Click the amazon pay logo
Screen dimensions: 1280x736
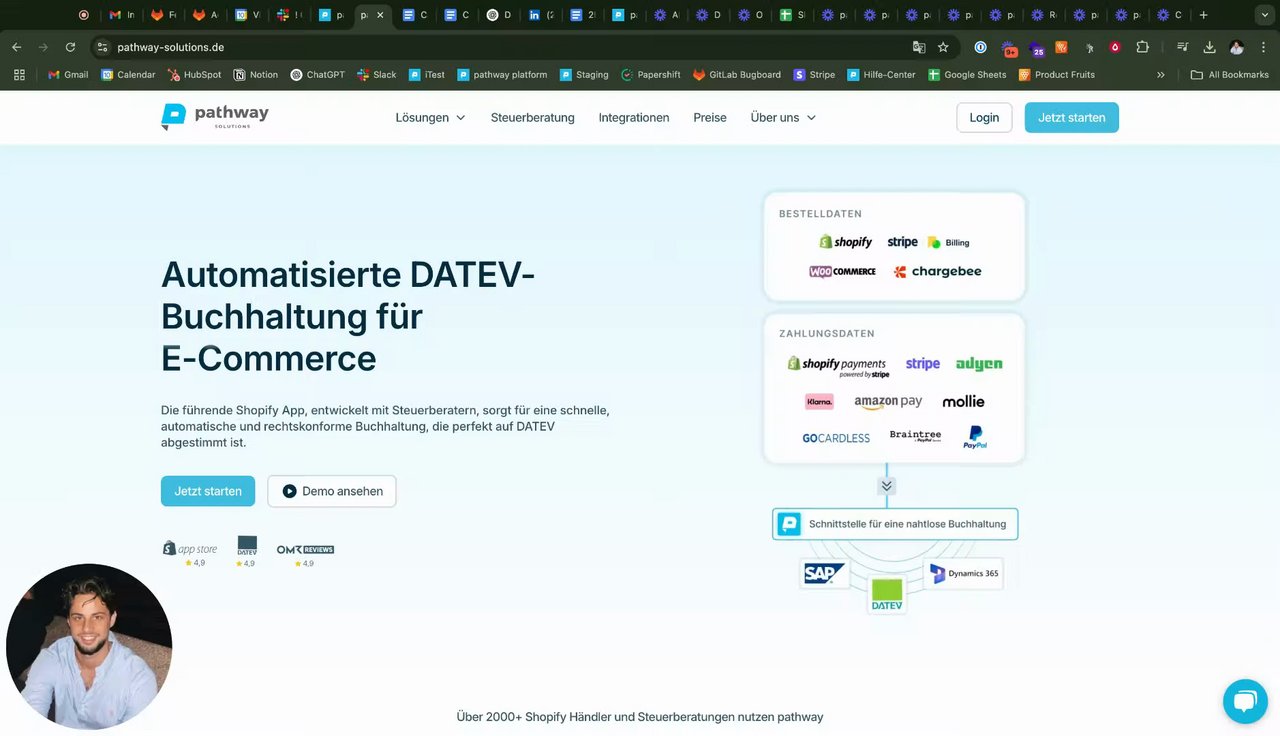pos(888,402)
